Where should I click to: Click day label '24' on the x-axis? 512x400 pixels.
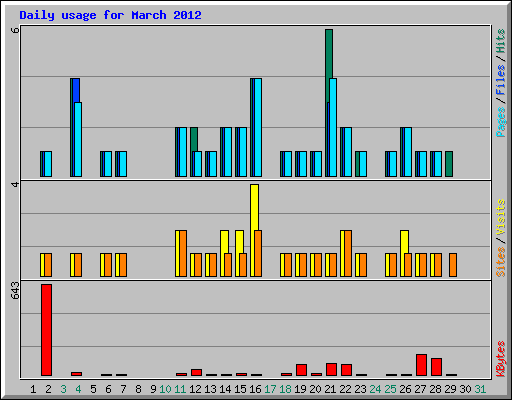(375, 389)
